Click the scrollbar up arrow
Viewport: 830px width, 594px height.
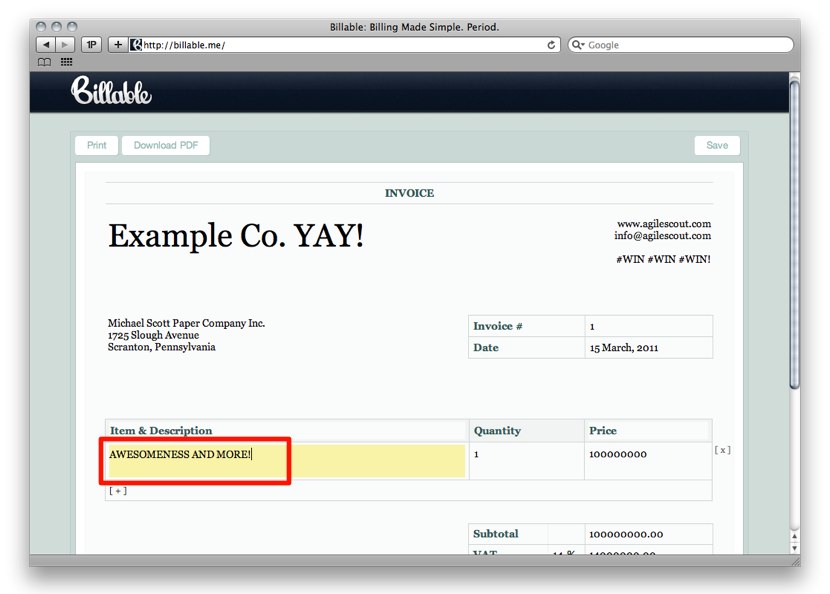point(794,536)
